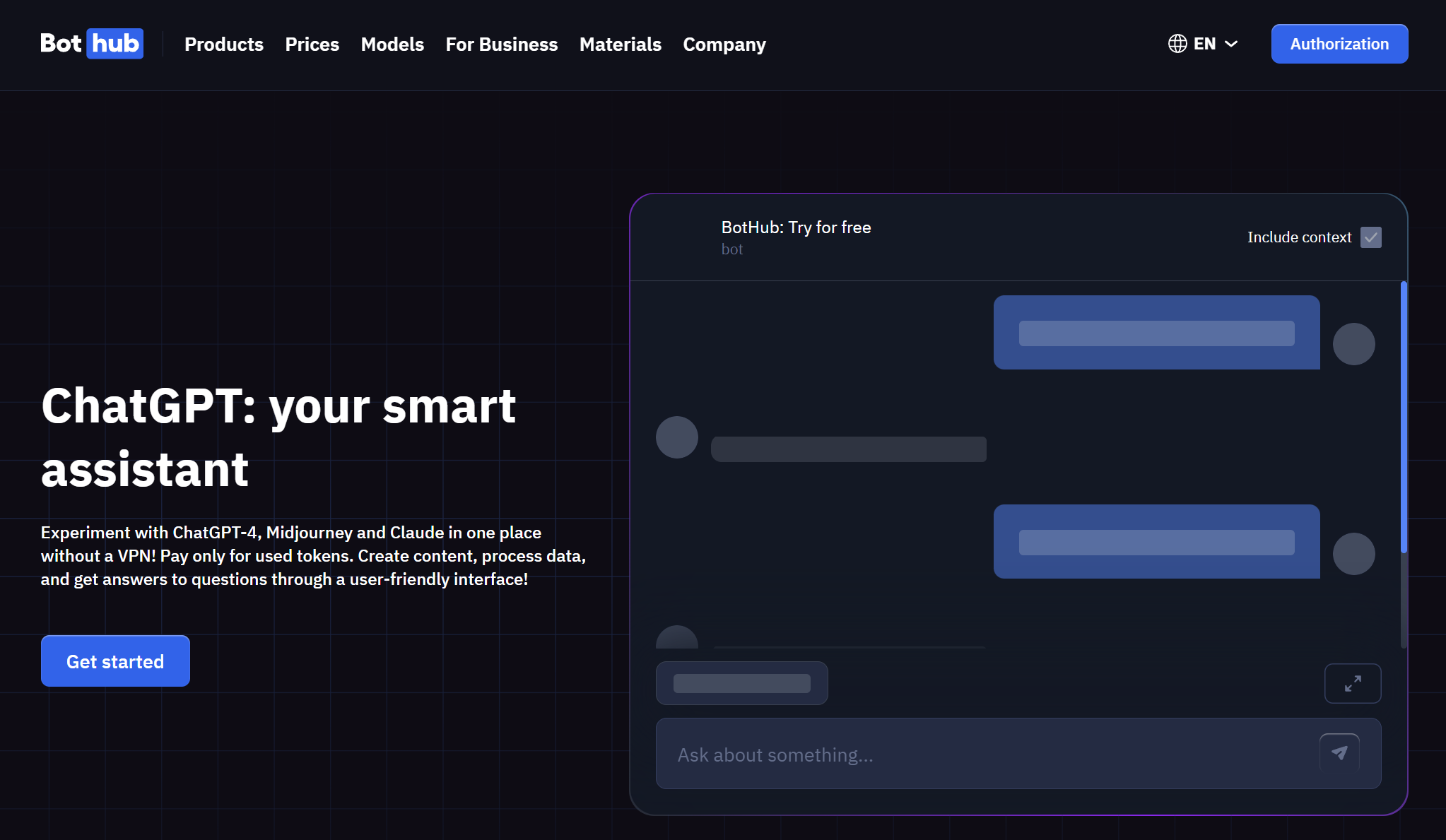
Task: Open the Products menu
Action: 224,45
